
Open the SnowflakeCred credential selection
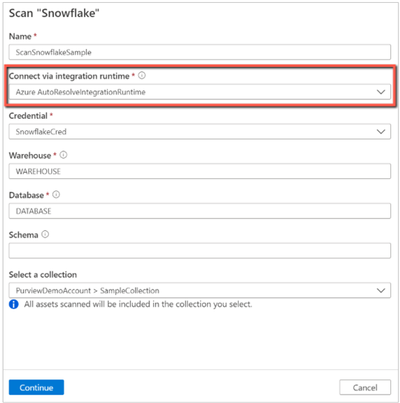pos(200,132)
